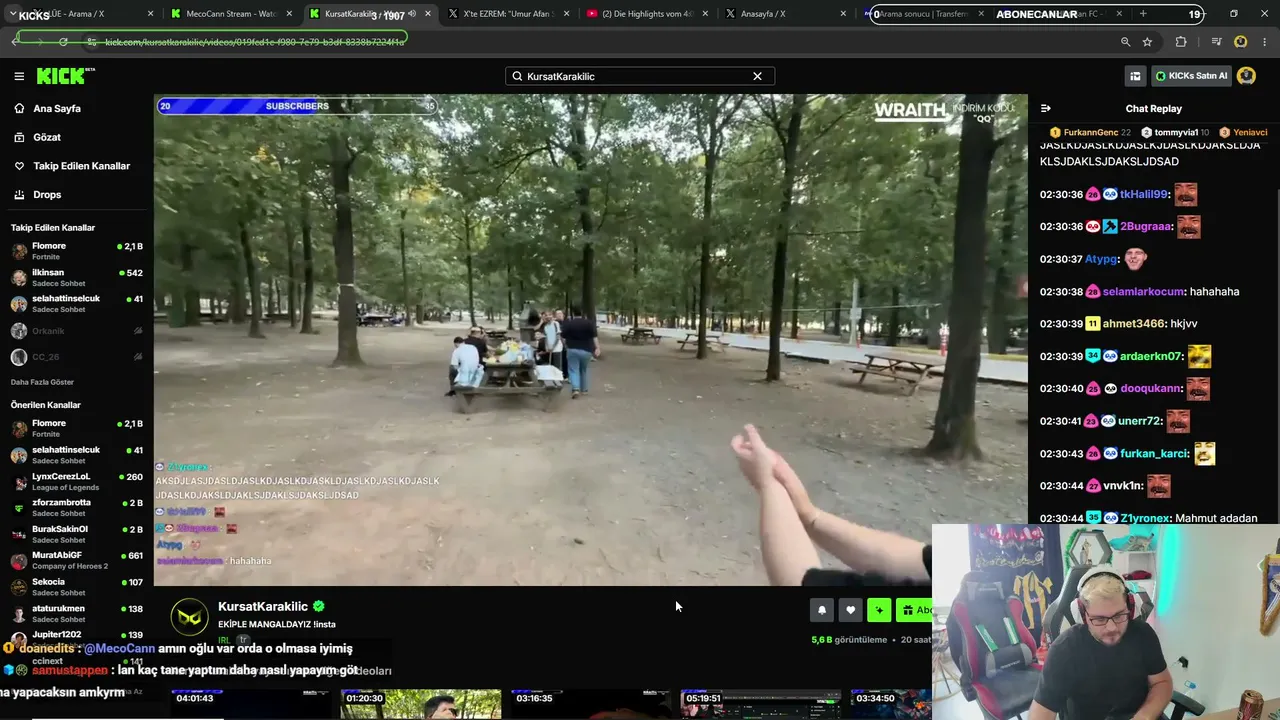Click username unerr72 in chat replay
The height and width of the screenshot is (720, 1280).
point(1141,421)
